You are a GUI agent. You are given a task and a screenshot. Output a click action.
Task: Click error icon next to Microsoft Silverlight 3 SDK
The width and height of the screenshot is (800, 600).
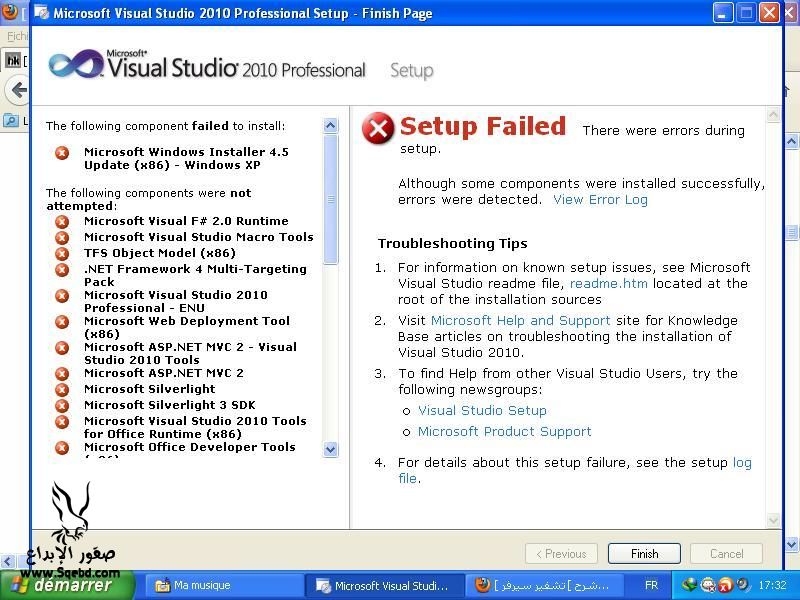[x=62, y=405]
